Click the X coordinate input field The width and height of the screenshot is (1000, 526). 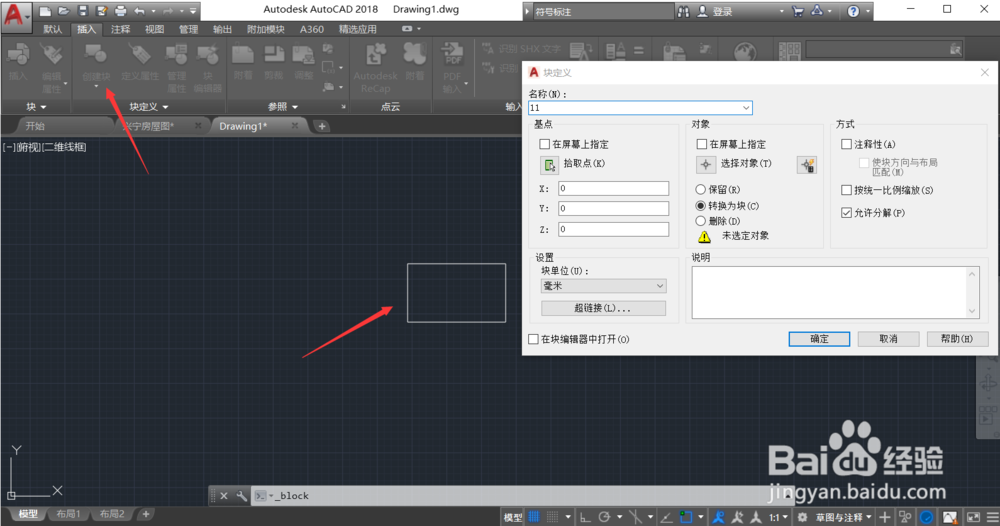(x=614, y=188)
